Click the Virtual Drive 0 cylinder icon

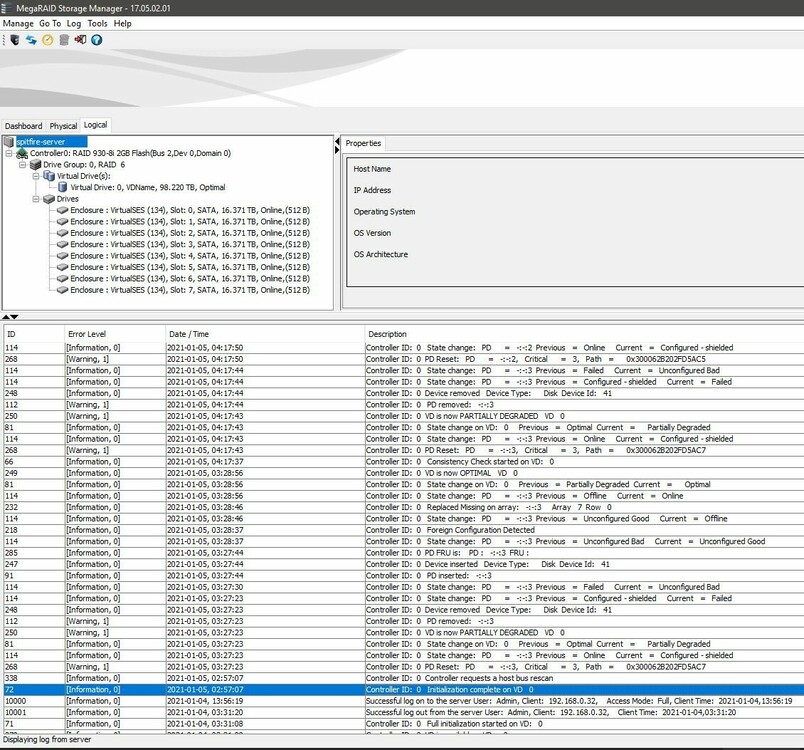coord(62,187)
